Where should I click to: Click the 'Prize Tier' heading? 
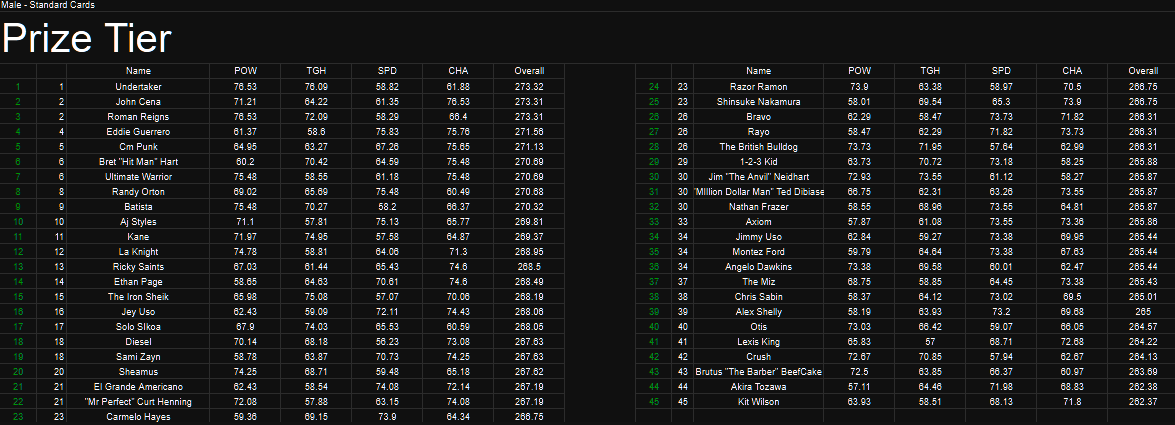point(87,39)
